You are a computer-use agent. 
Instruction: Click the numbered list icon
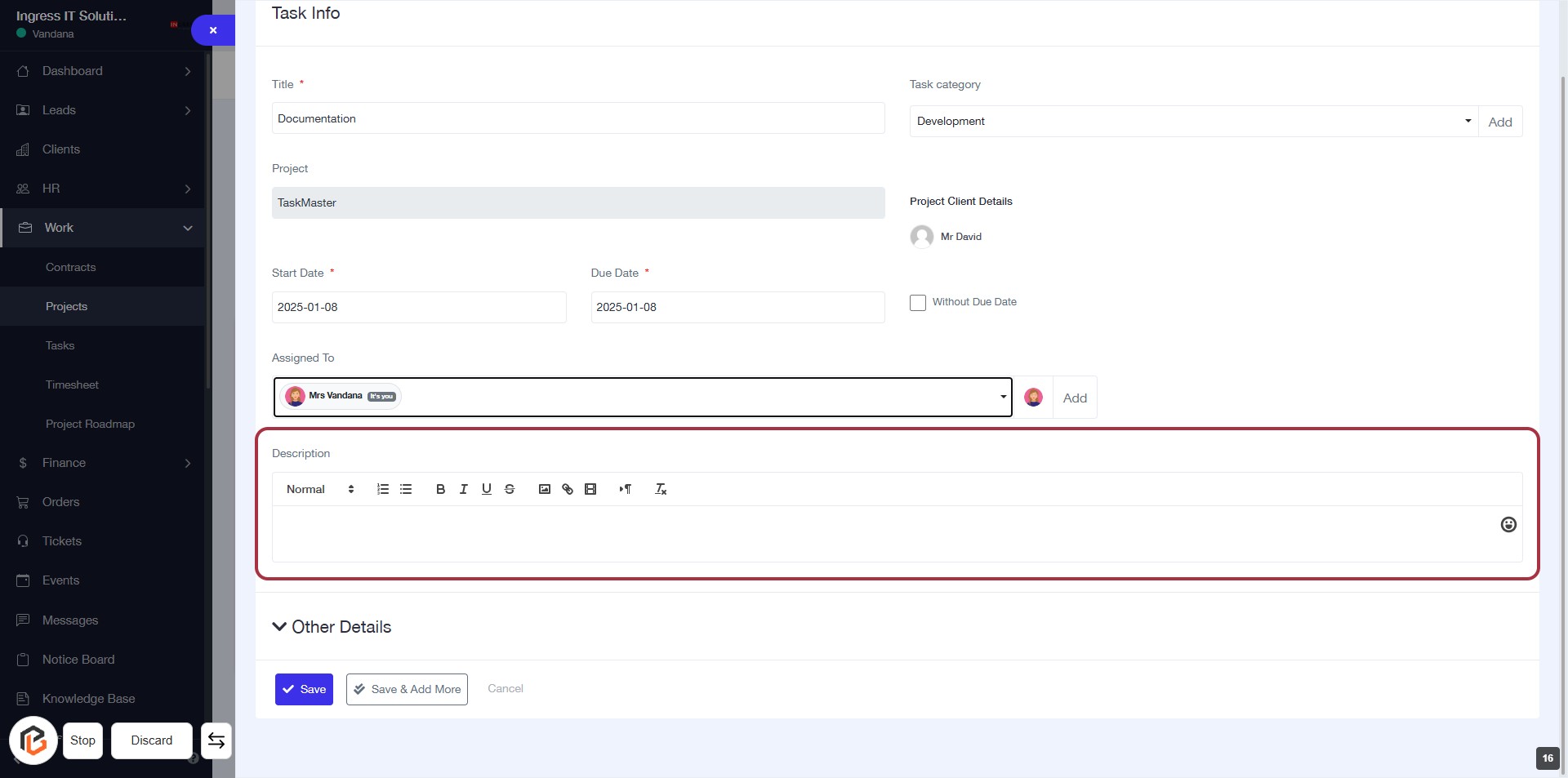point(382,489)
